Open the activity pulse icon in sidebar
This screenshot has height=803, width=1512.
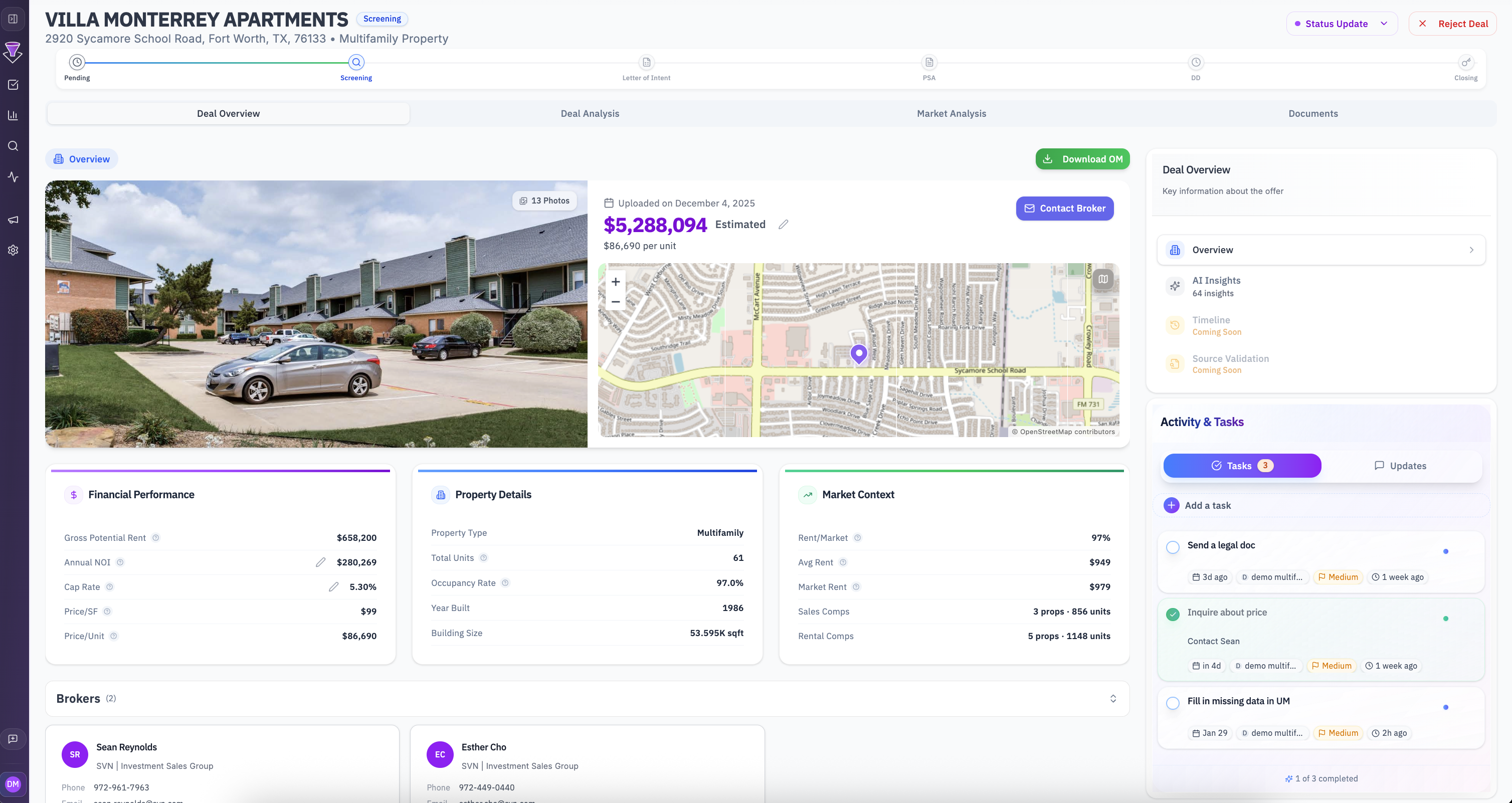point(13,176)
